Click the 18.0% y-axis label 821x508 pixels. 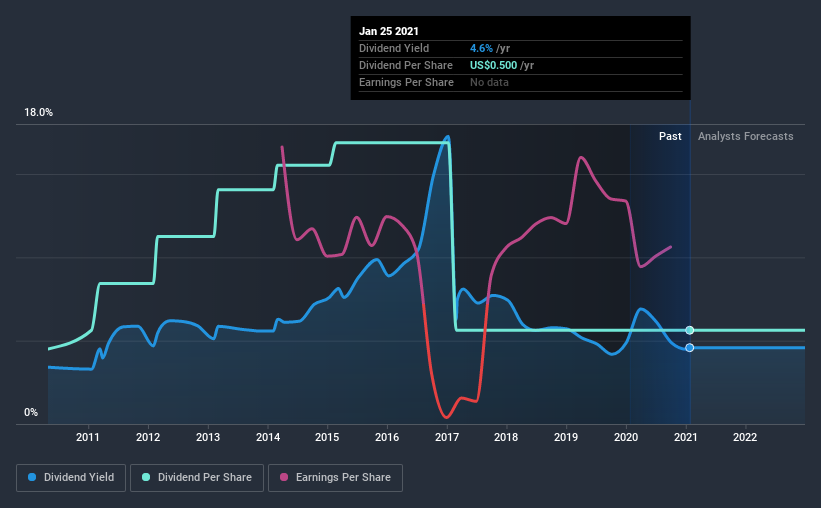pos(39,113)
